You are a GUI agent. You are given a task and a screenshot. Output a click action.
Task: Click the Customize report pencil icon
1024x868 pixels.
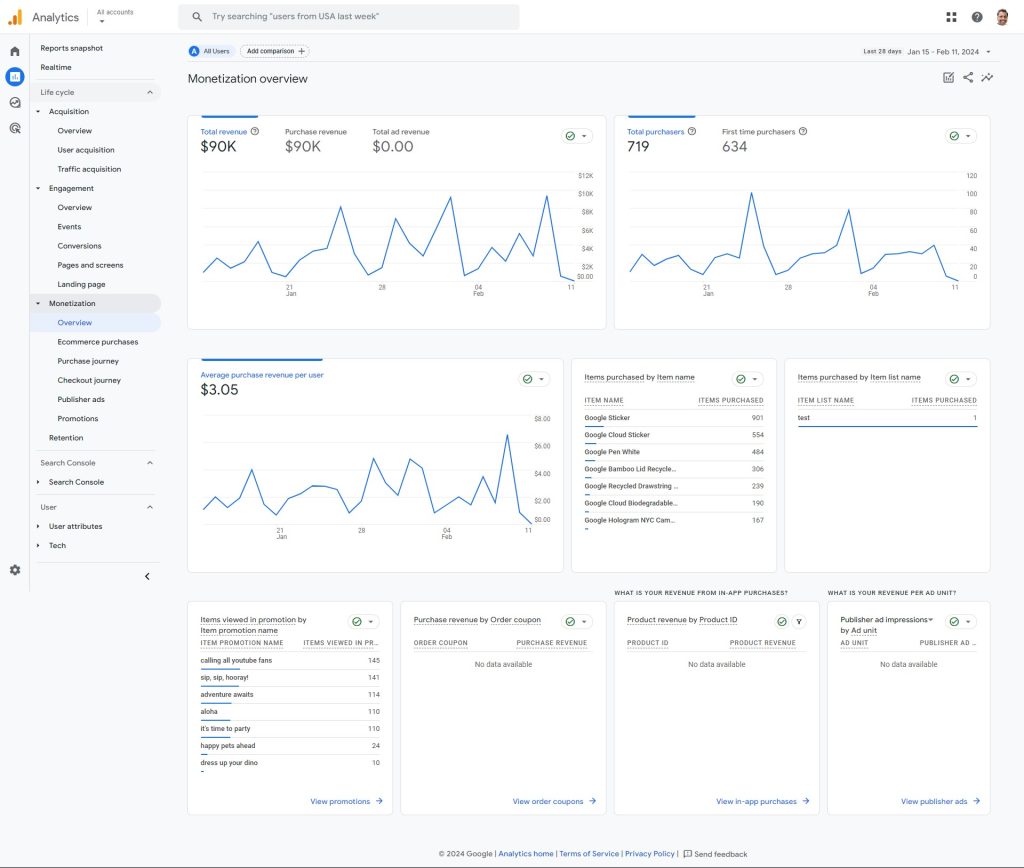coord(948,78)
